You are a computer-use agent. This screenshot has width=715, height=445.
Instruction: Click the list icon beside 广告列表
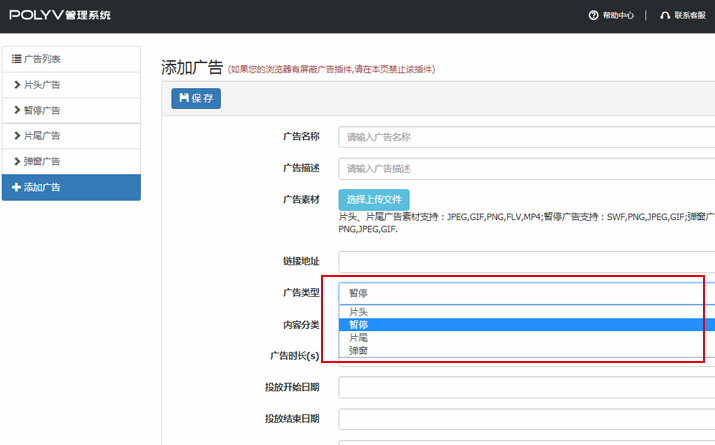(x=16, y=60)
